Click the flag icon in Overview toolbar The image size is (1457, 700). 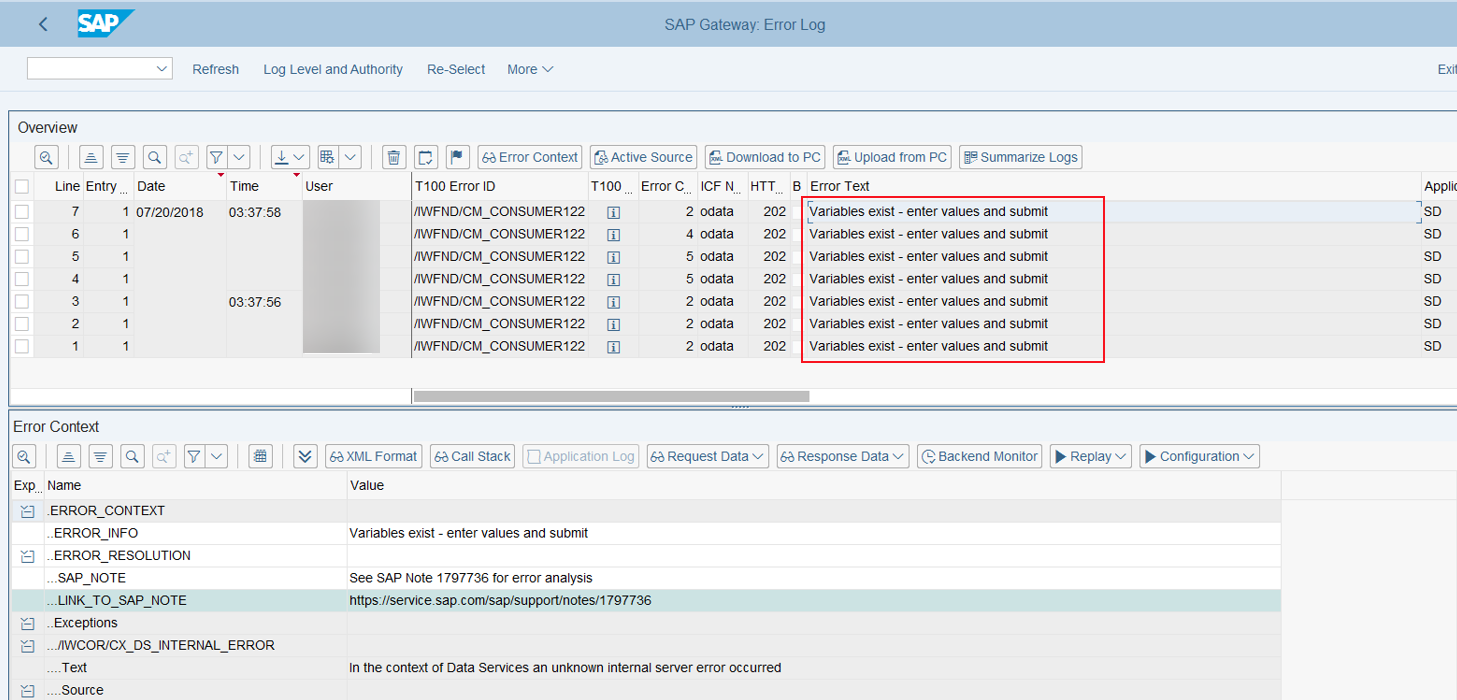tap(458, 157)
